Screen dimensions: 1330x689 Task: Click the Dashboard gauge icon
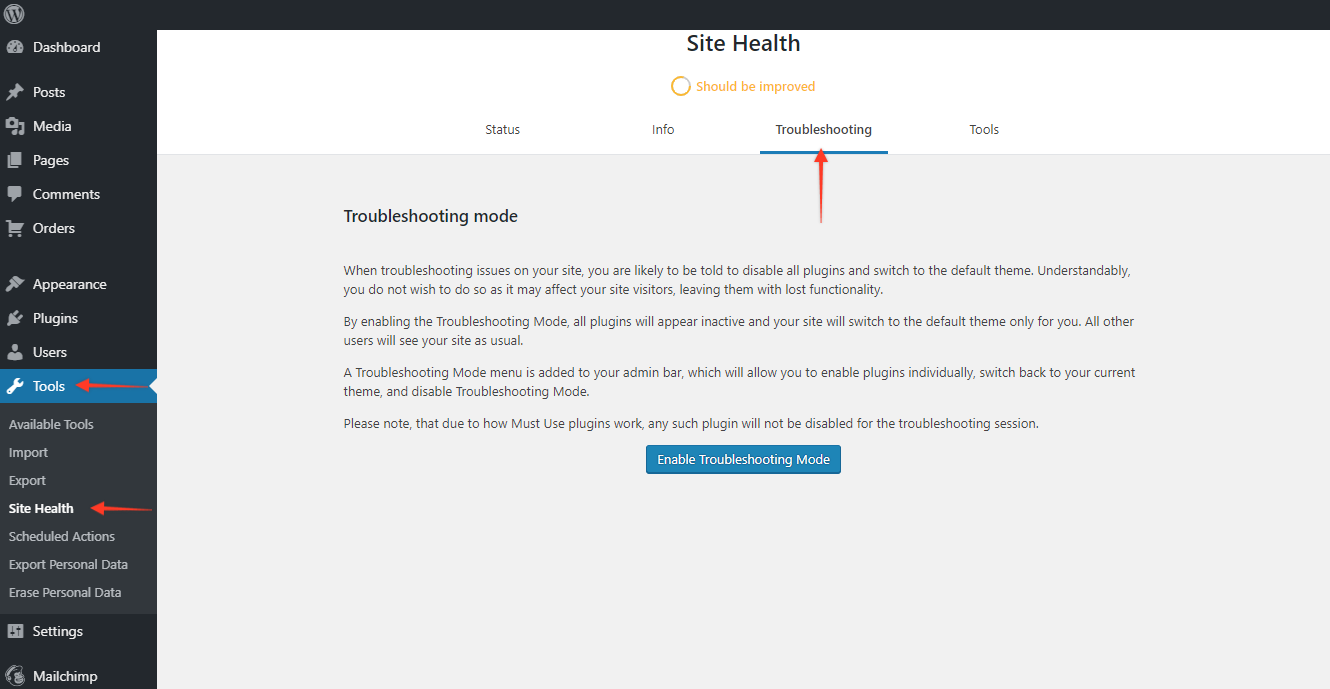[15, 47]
